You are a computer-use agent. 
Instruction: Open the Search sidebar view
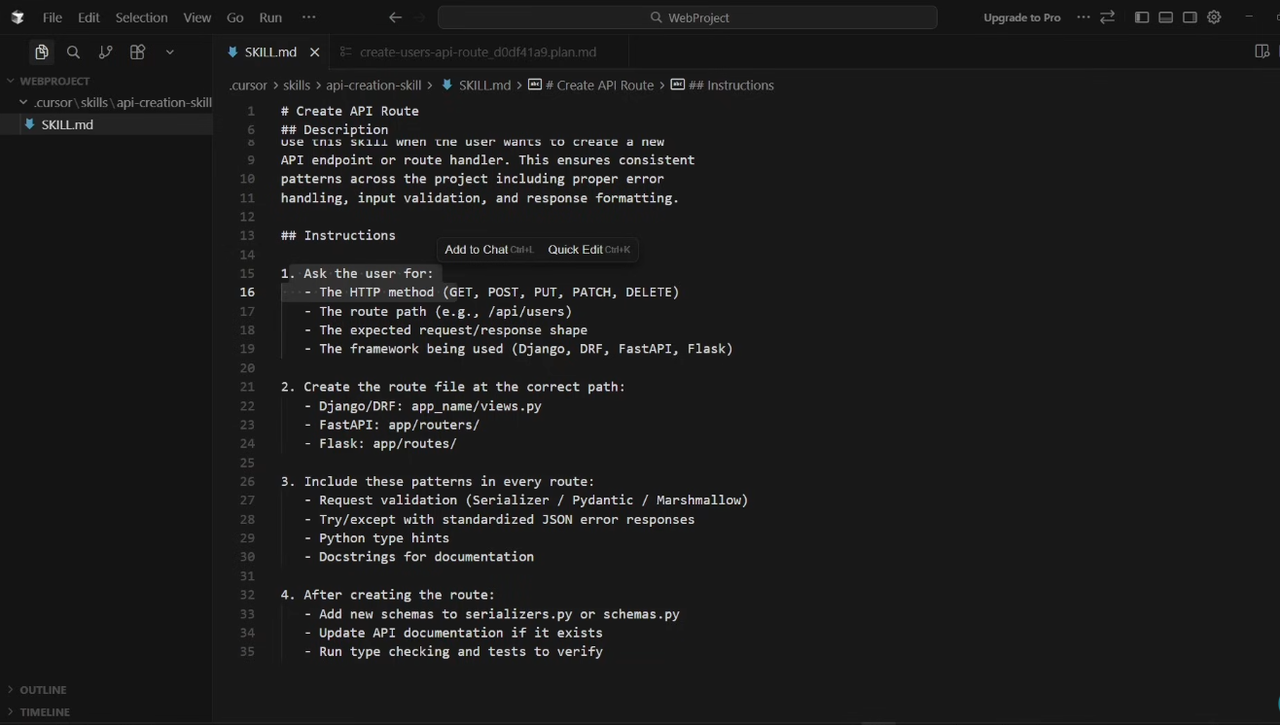click(73, 52)
